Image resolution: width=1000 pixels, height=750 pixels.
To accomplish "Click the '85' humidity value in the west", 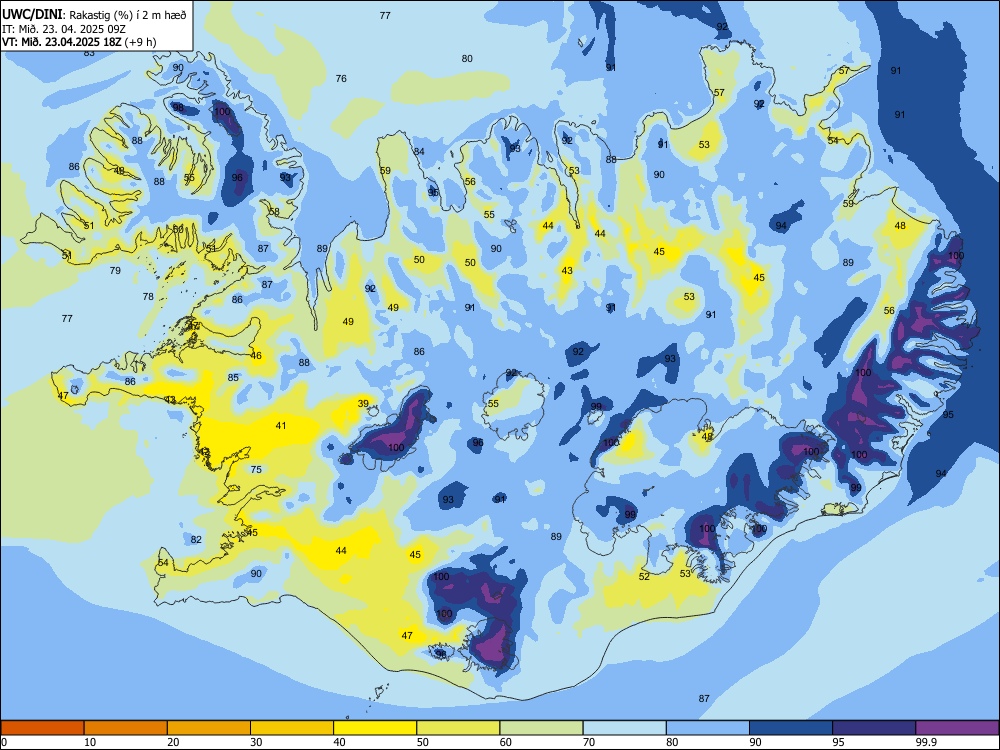I will (233, 378).
